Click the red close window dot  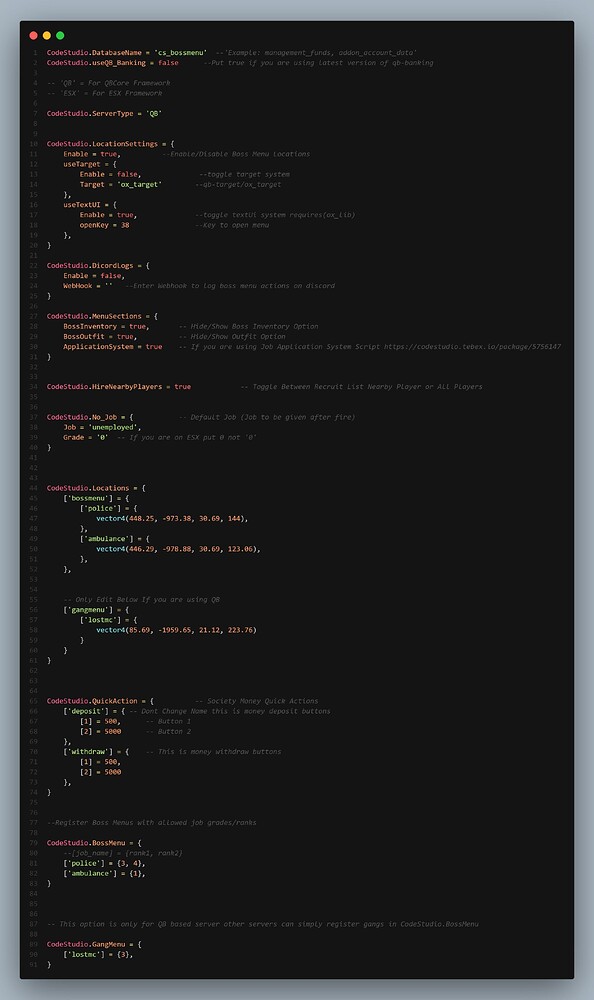point(33,36)
